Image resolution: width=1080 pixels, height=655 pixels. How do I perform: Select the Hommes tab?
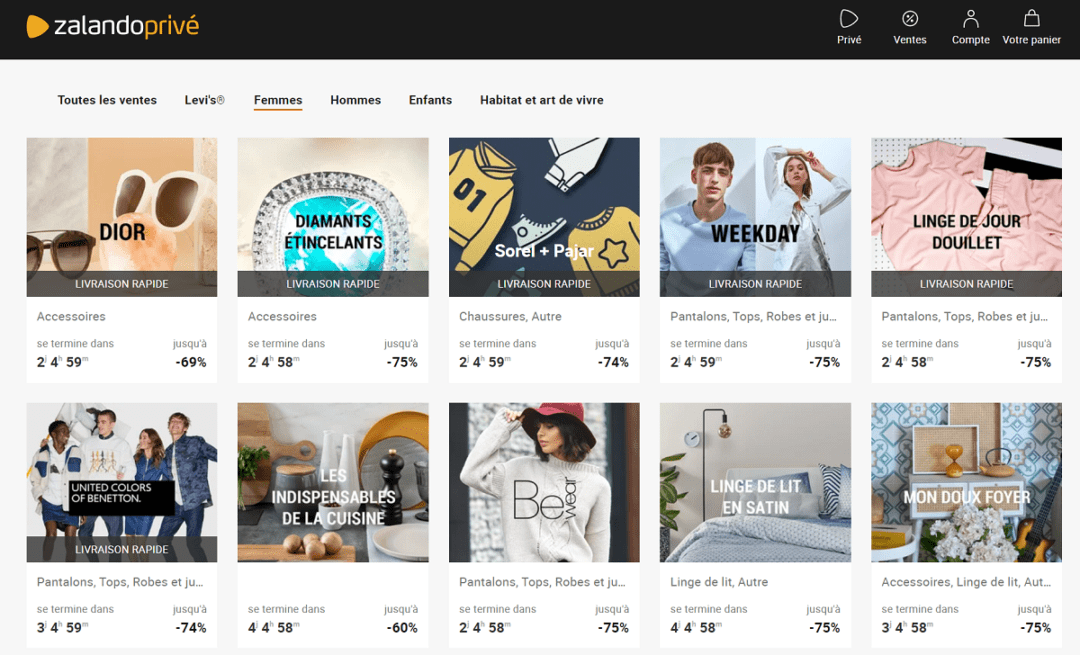pyautogui.click(x=355, y=100)
